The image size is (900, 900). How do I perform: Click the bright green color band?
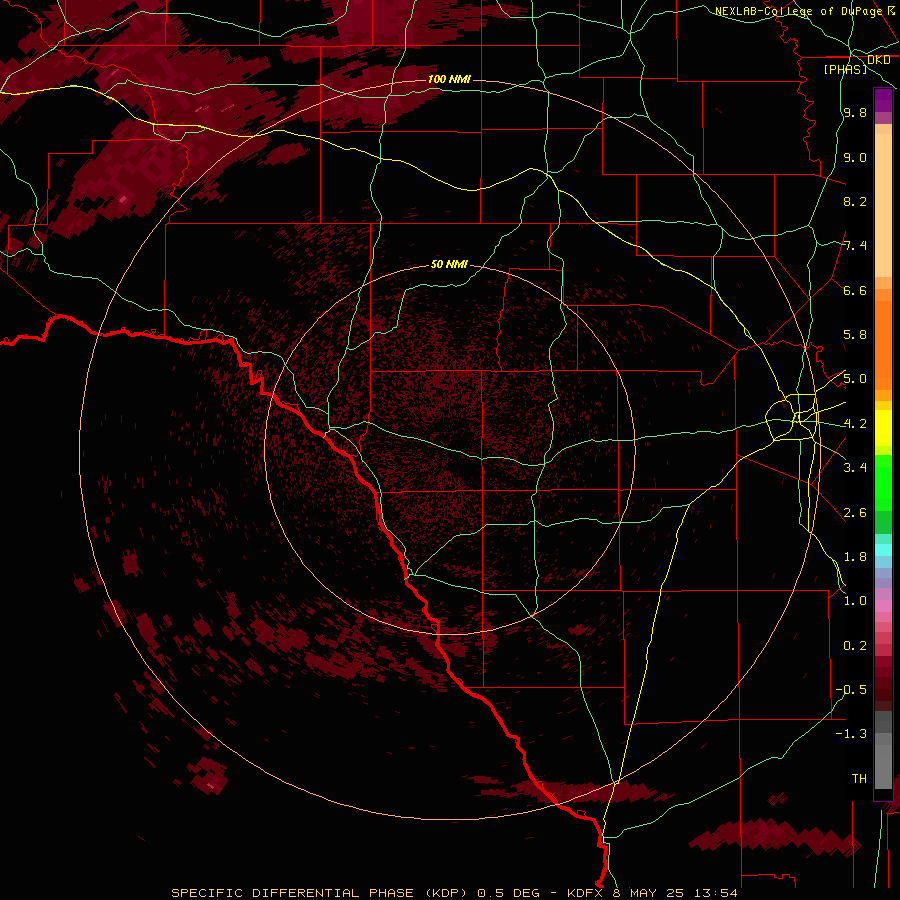coord(883,483)
